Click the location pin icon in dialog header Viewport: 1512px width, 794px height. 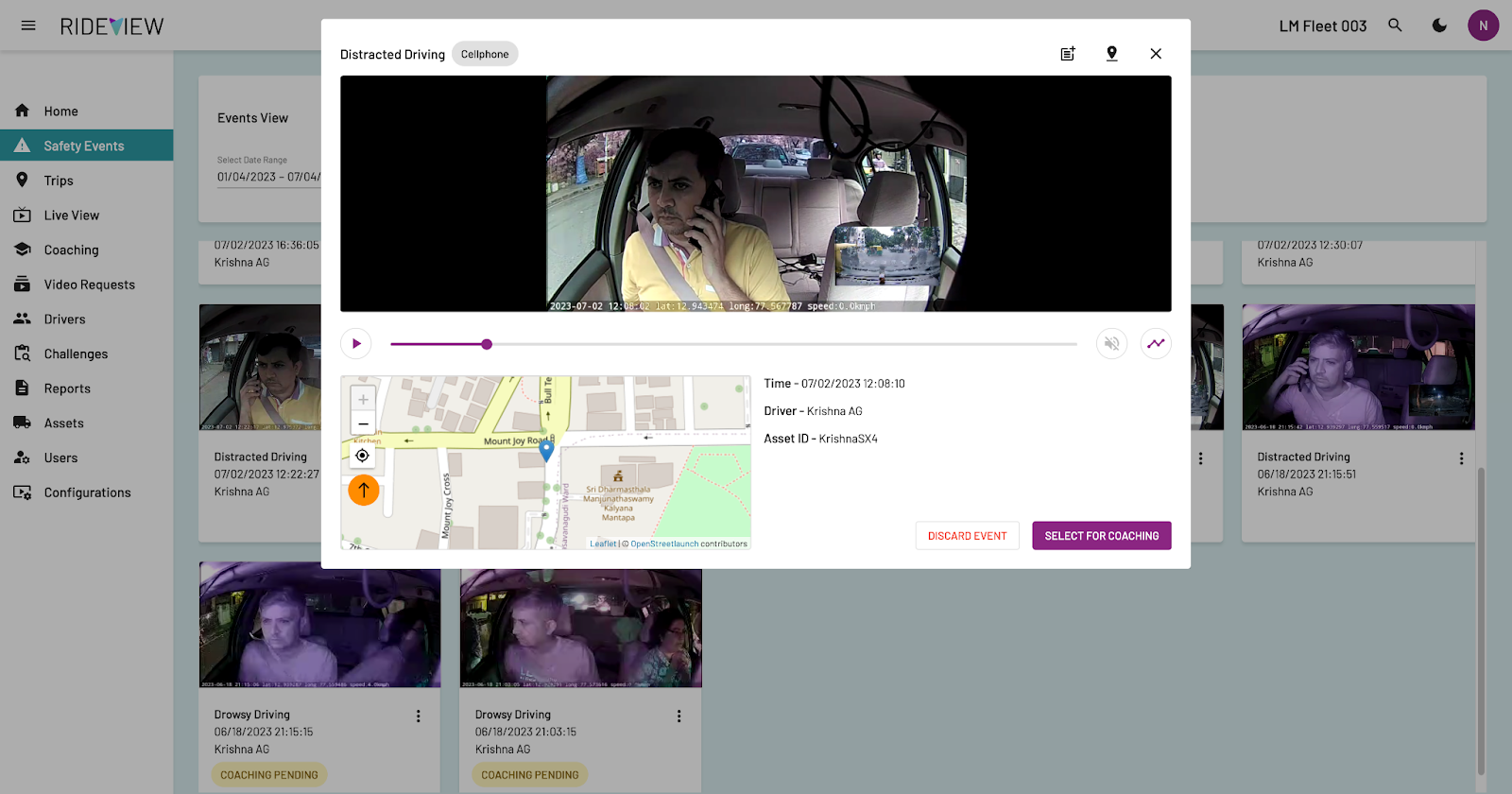(x=1112, y=54)
